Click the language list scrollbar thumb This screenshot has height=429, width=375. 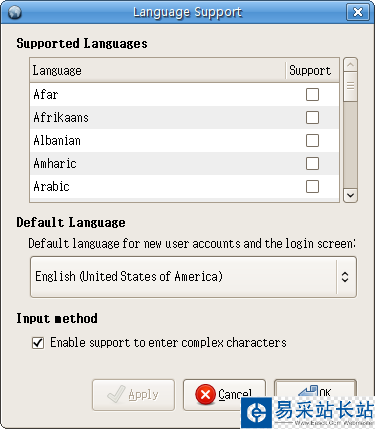[x=350, y=86]
